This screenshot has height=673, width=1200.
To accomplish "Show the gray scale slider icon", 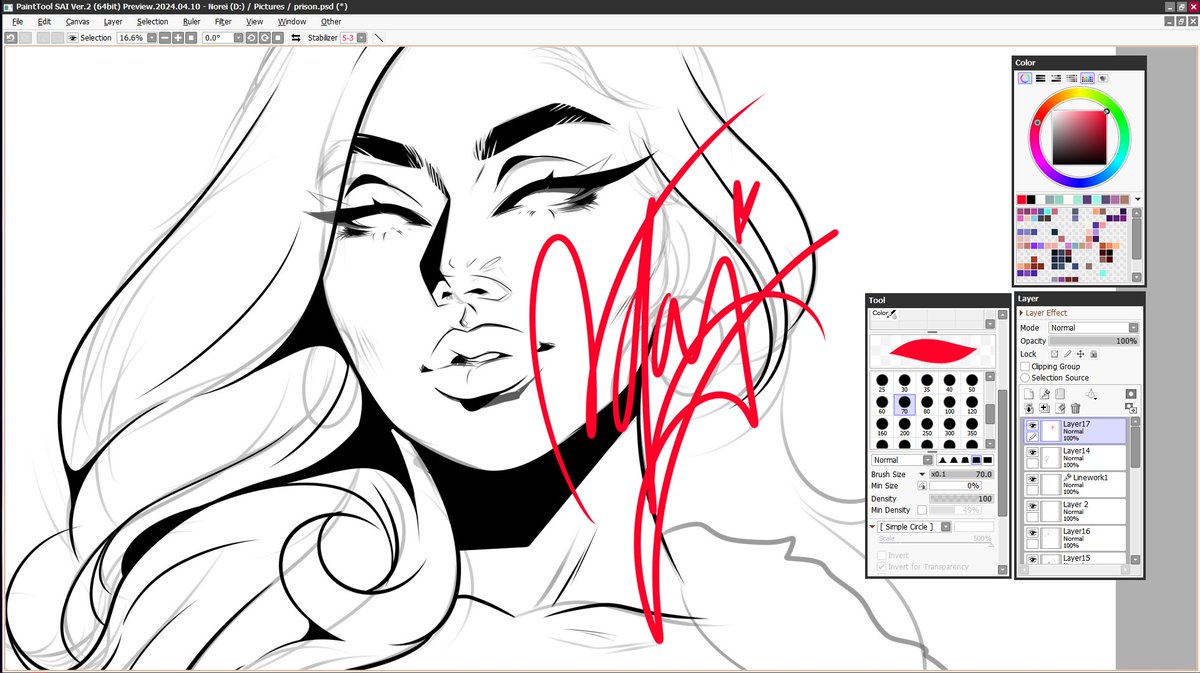I will tap(1071, 78).
